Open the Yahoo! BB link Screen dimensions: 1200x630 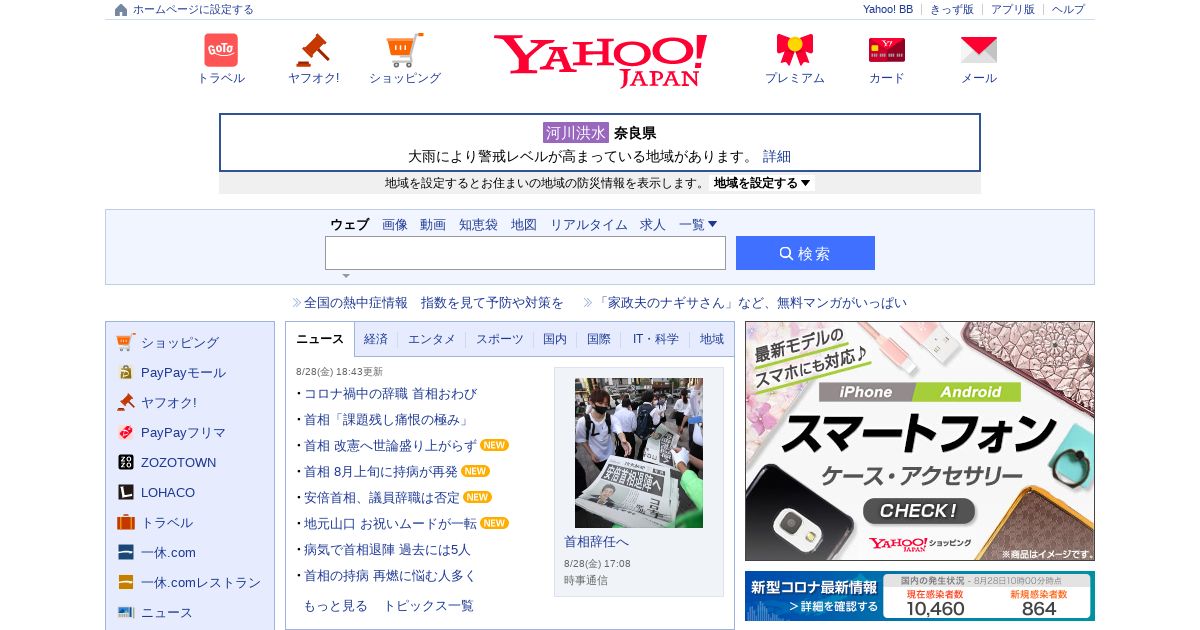pyautogui.click(x=888, y=9)
